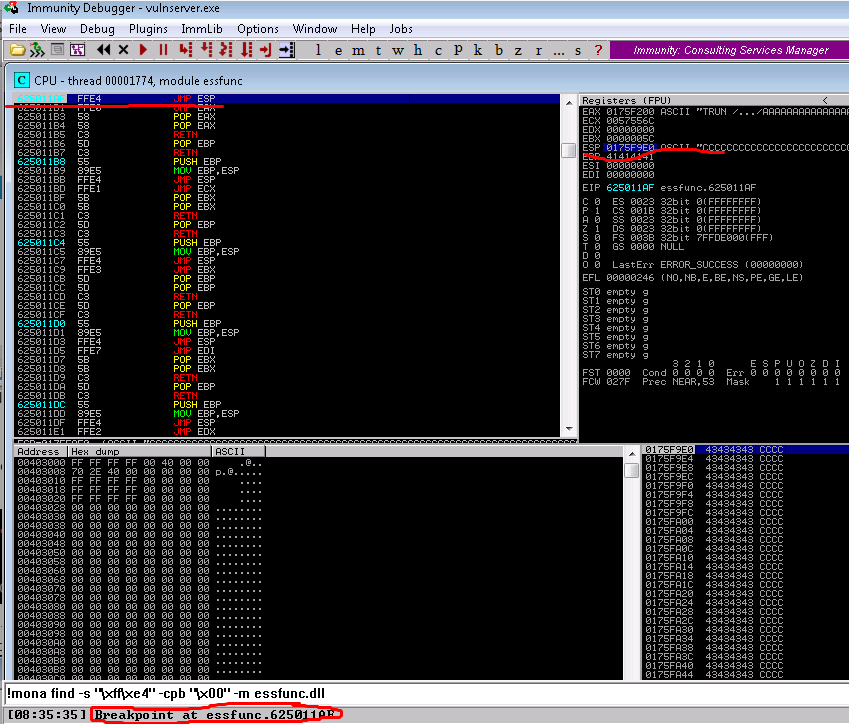Click the Execute Till Return icon
This screenshot has width=849, height=724.
[x=266, y=50]
